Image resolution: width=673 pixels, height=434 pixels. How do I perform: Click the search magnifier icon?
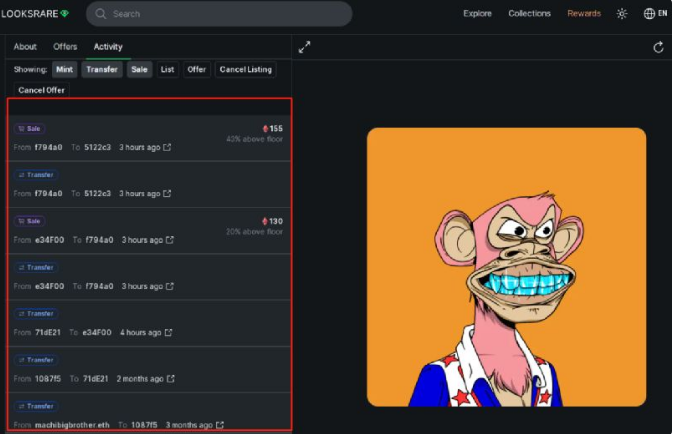click(x=100, y=14)
